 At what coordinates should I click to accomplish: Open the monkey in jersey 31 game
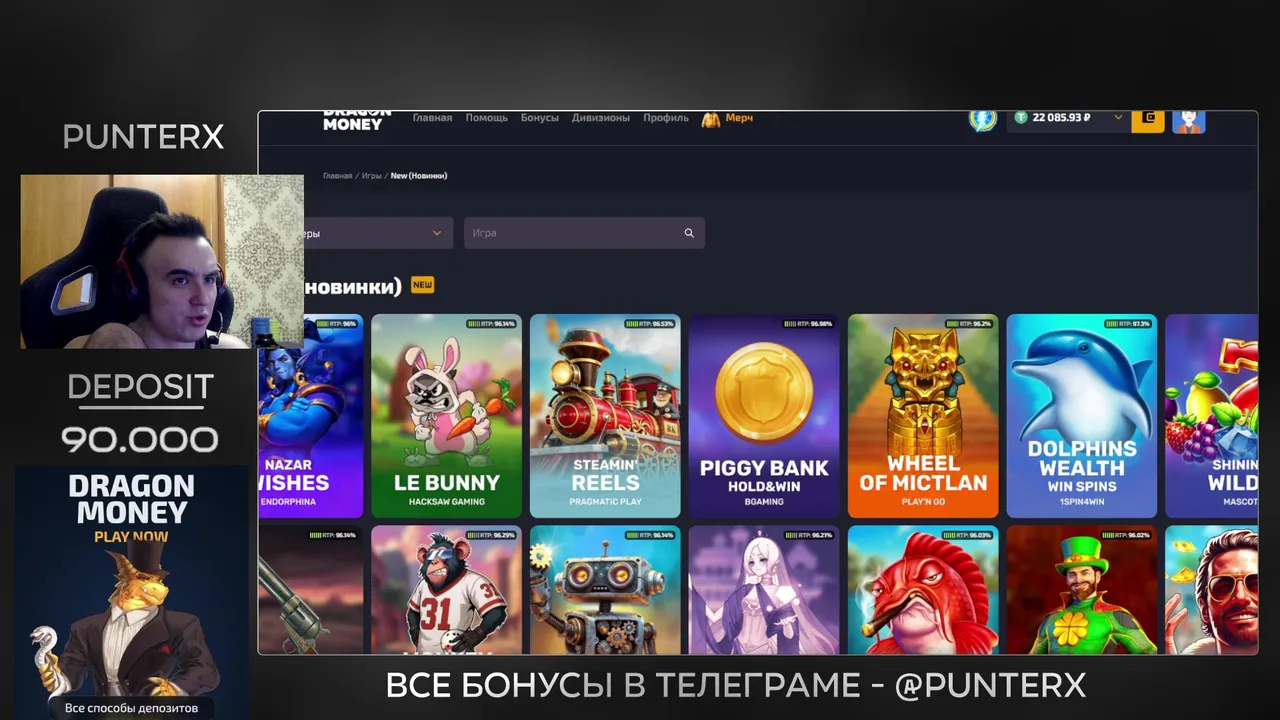(x=446, y=590)
